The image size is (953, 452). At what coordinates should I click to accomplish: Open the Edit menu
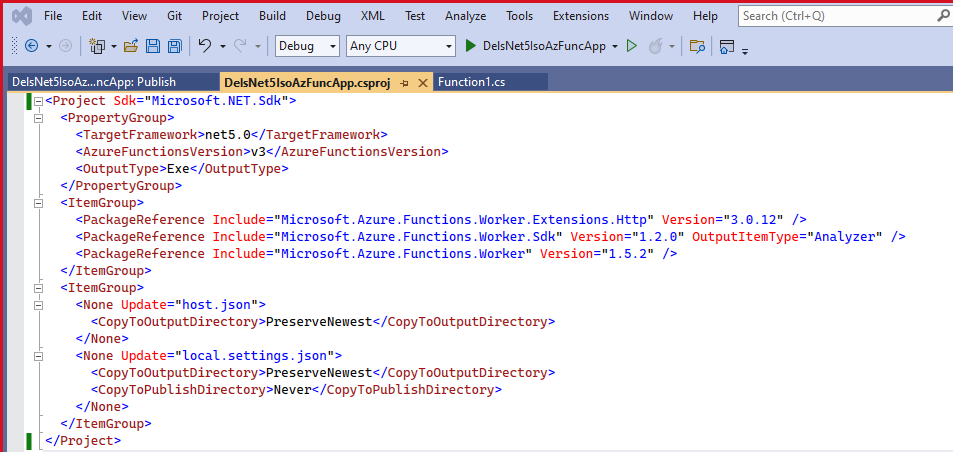pos(92,16)
